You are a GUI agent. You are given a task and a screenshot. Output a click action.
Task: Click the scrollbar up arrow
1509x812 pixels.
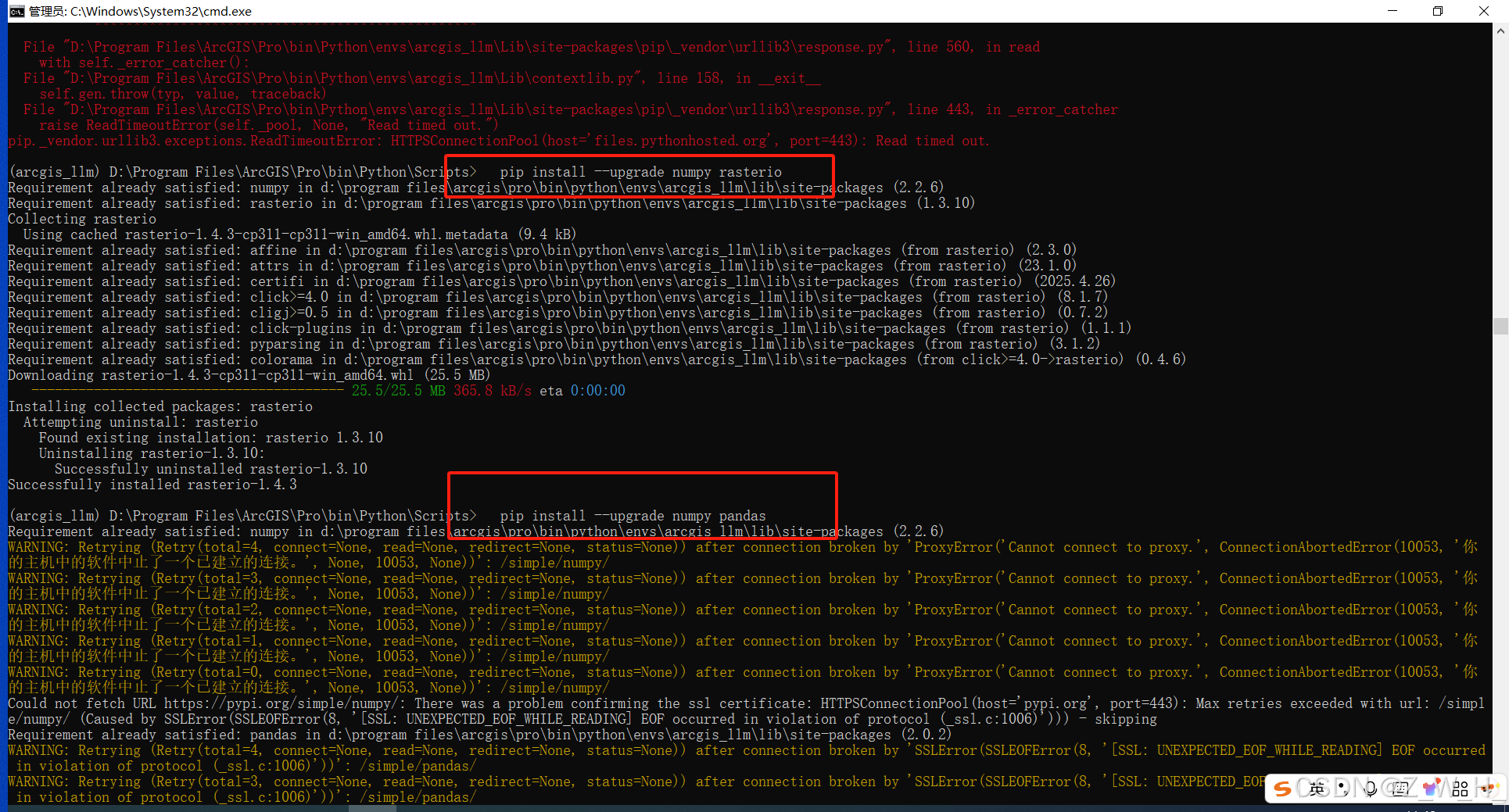[x=1500, y=31]
